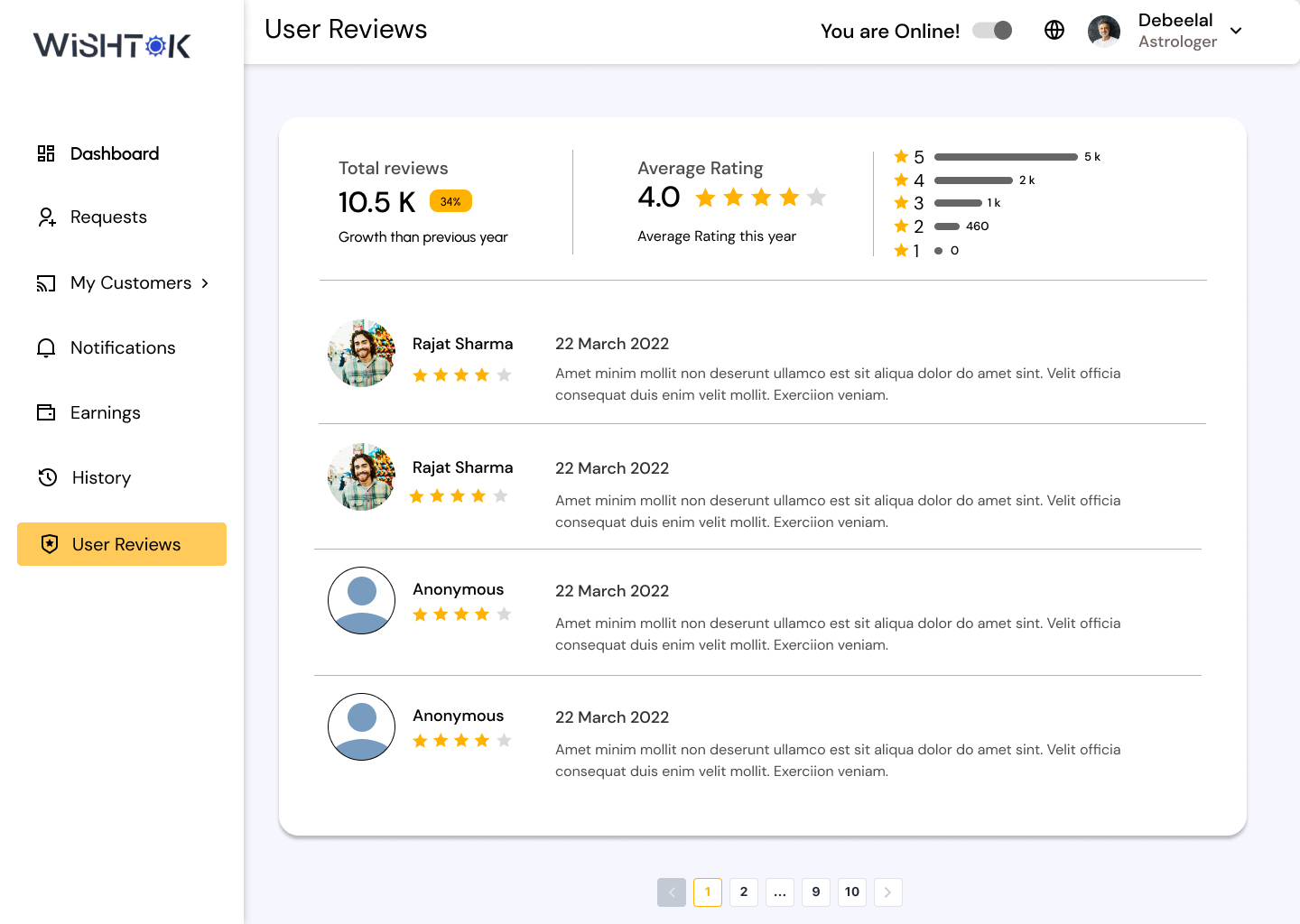Screen dimensions: 1300x924
Task: Select User Reviews in the sidebar
Action: (122, 544)
